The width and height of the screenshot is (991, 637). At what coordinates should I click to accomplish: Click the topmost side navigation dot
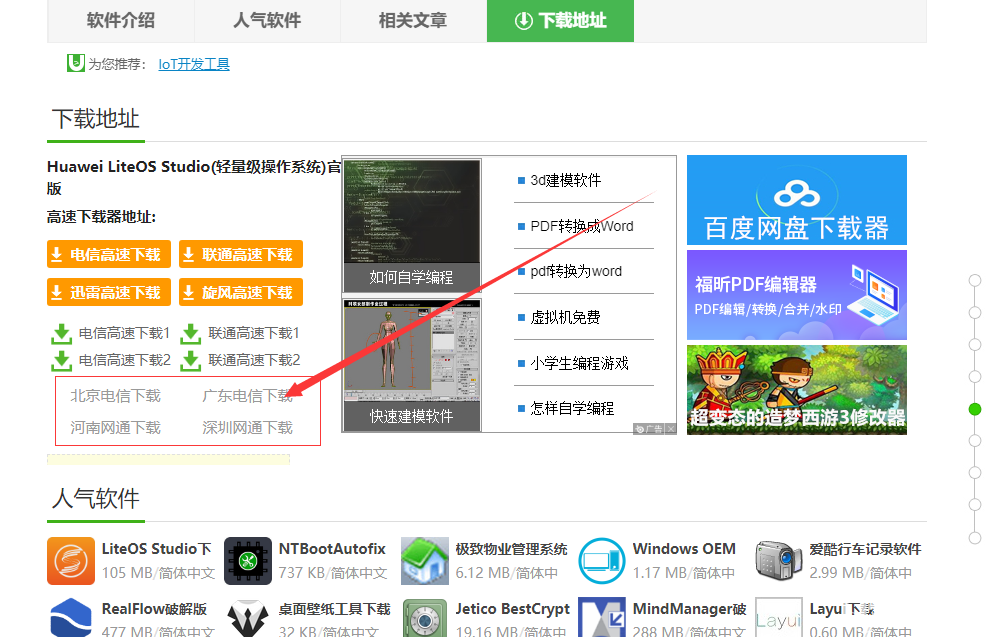975,280
